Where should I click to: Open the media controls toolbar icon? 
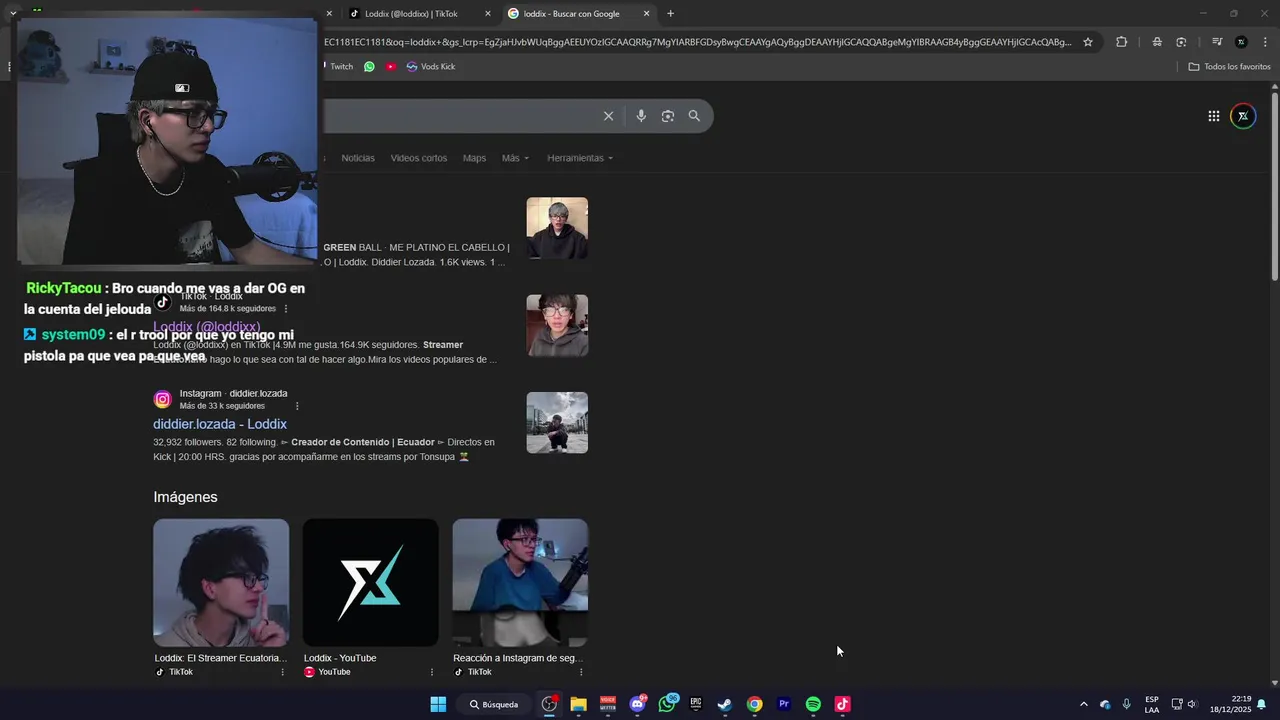click(x=1217, y=42)
